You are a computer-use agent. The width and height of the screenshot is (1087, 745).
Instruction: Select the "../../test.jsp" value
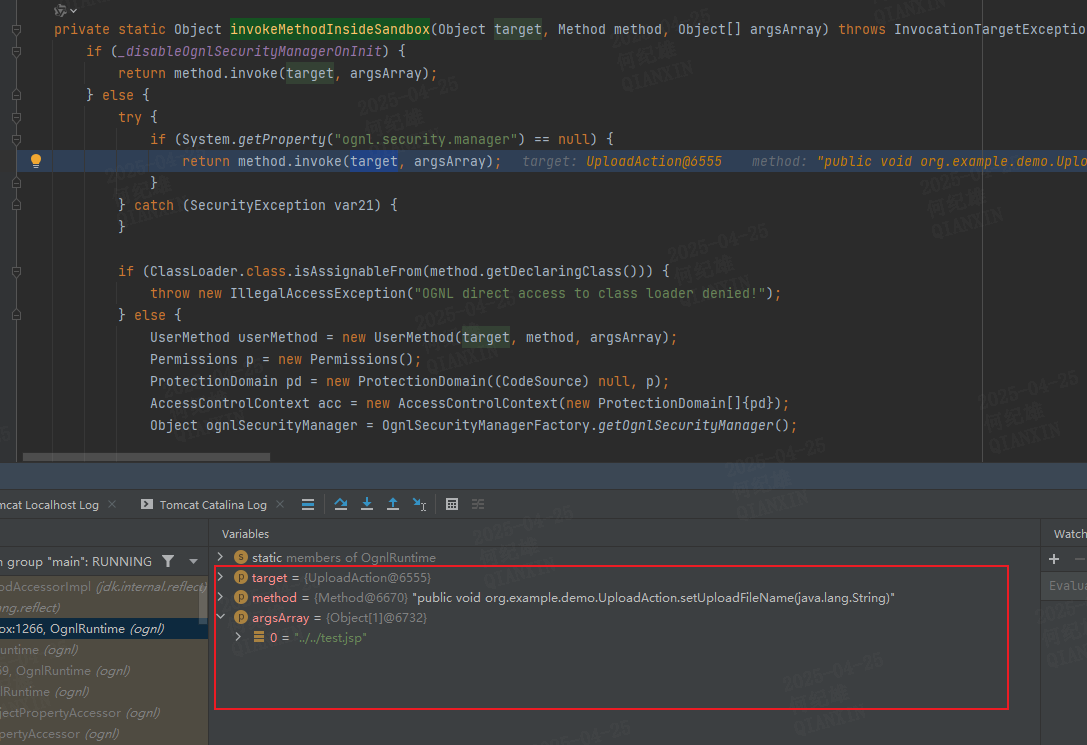330,638
